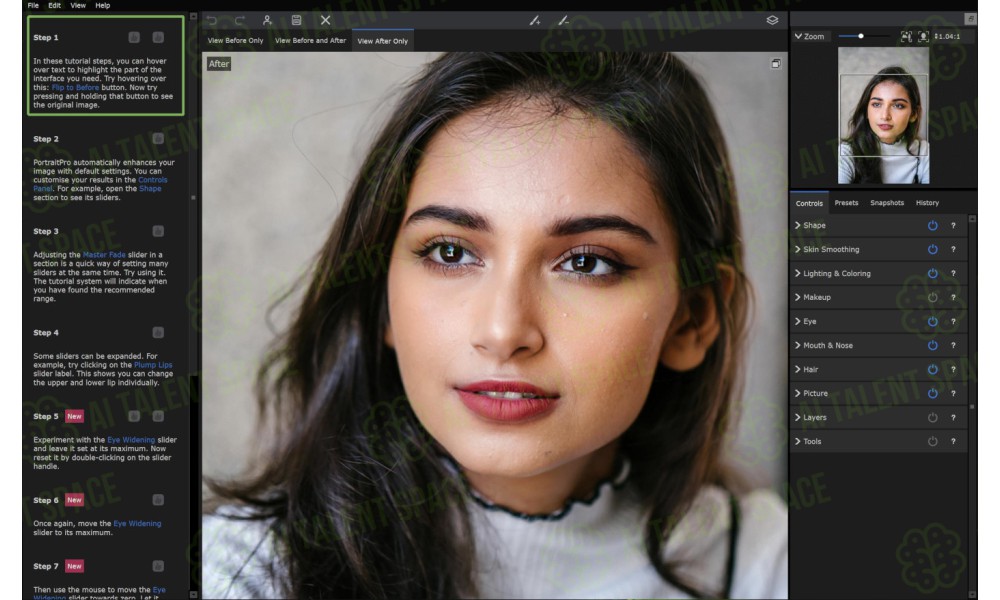Click the add person icon in the toolbar
This screenshot has height=600, width=1000.
click(267, 20)
